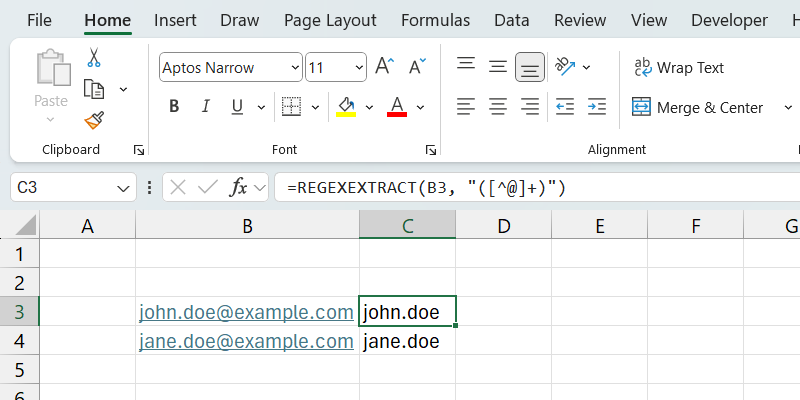Click the Cut scissors icon
This screenshot has width=800, height=400.
coord(94,58)
